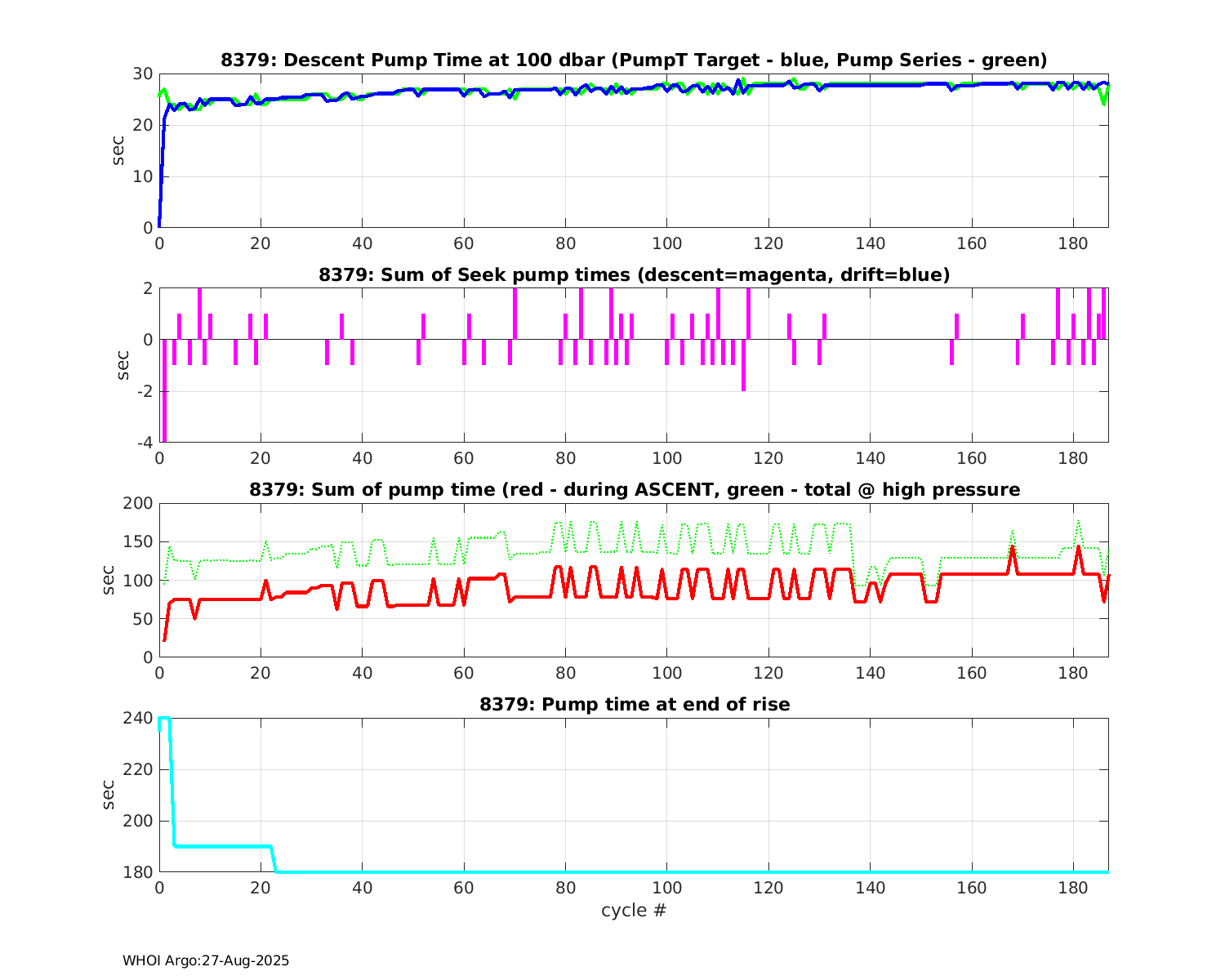Select the "Sum of pump time" ascent title

pyautogui.click(x=634, y=490)
